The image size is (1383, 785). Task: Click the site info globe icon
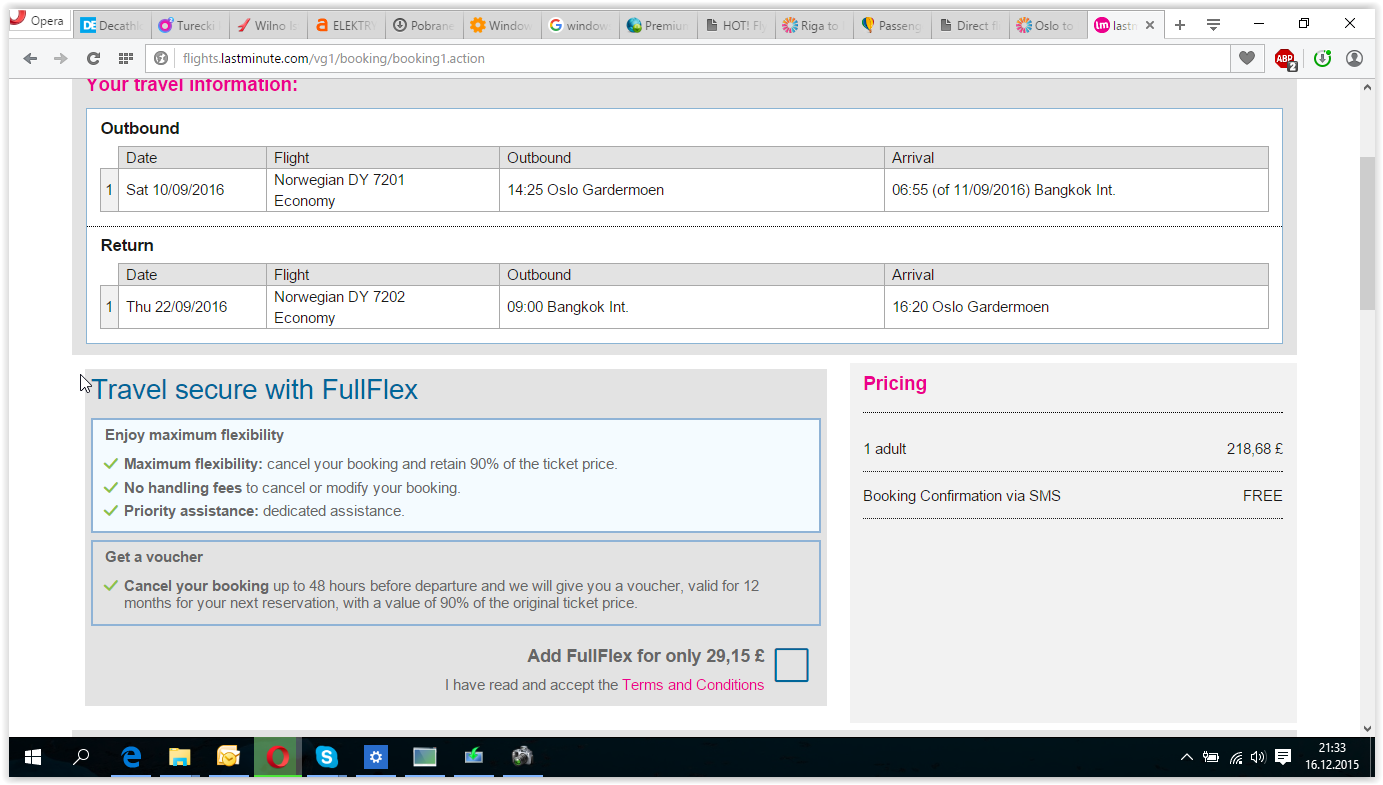tap(161, 59)
